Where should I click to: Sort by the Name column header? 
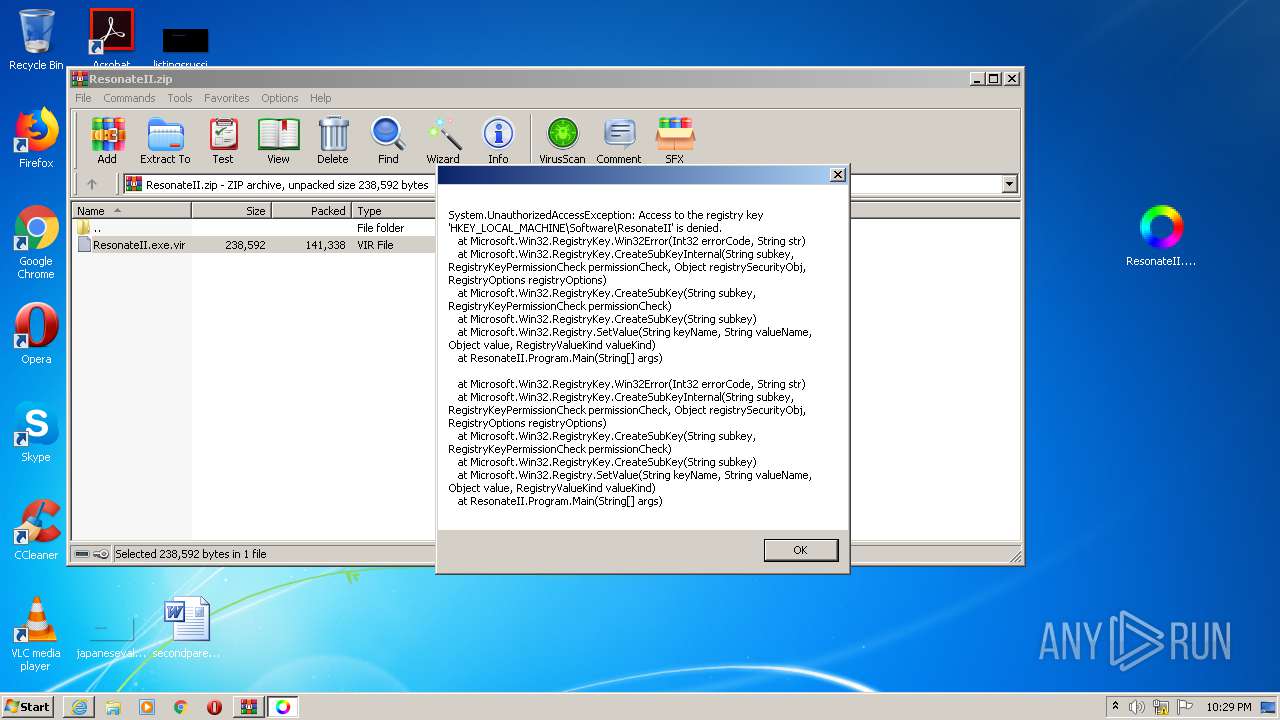click(x=132, y=211)
